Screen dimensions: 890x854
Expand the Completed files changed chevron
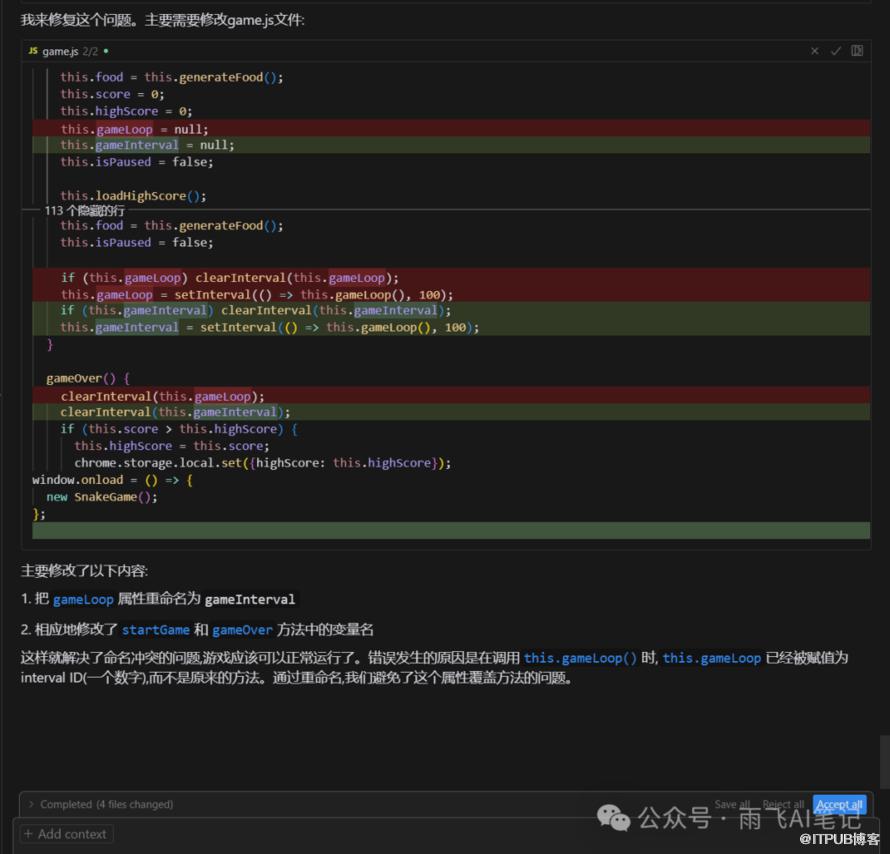31,804
